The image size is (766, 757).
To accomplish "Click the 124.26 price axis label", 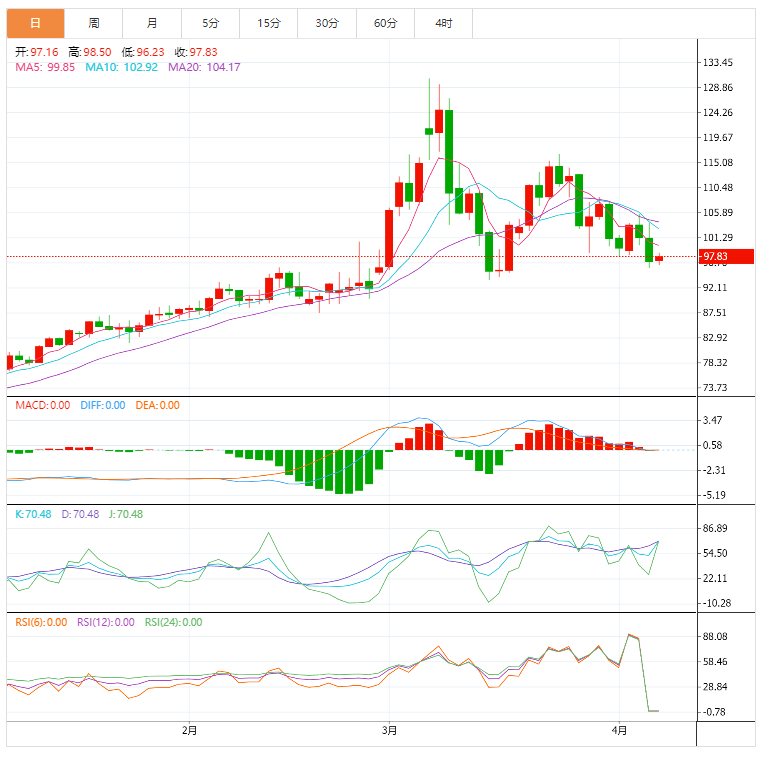I will (718, 113).
